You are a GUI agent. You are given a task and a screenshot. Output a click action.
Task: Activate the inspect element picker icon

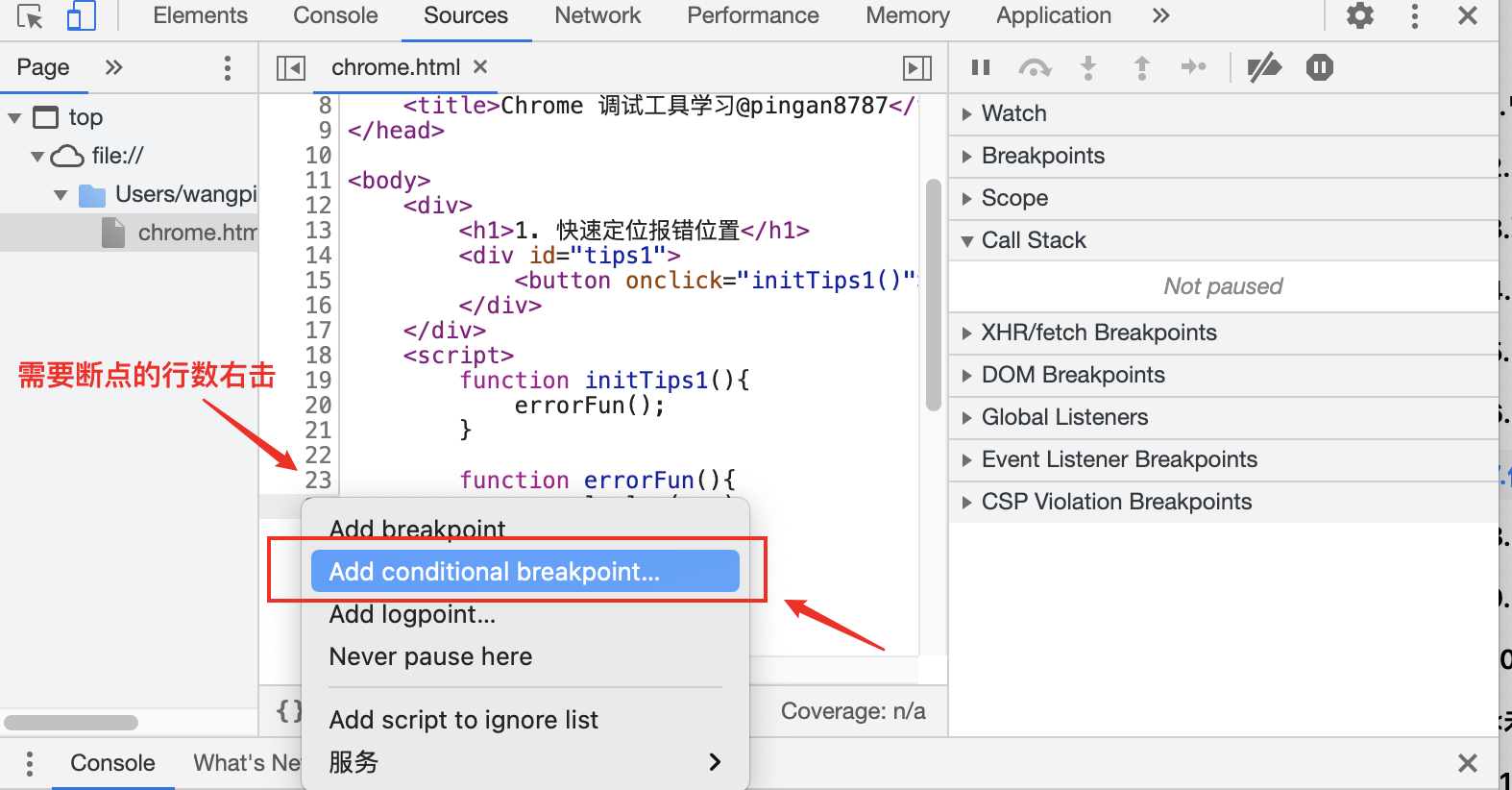tap(30, 16)
